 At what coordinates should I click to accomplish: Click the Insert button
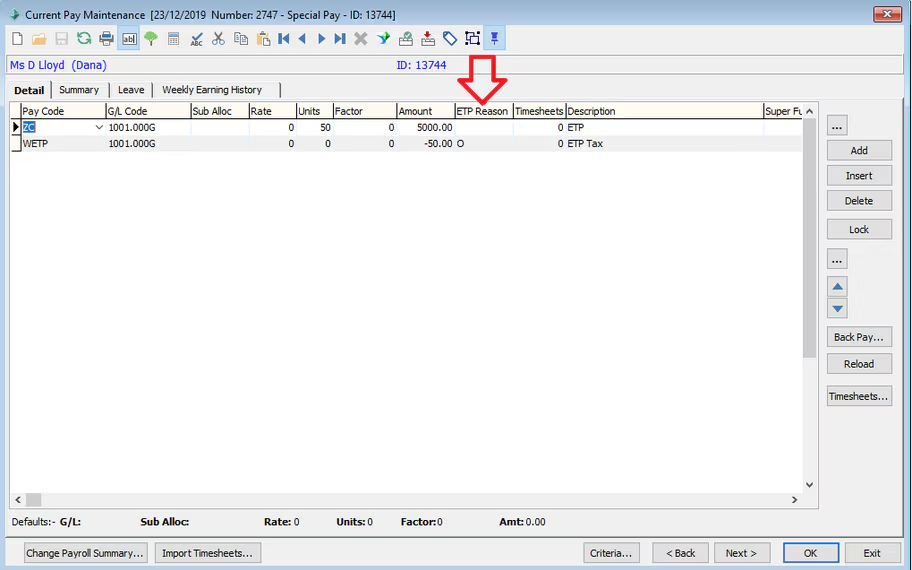[x=859, y=176]
